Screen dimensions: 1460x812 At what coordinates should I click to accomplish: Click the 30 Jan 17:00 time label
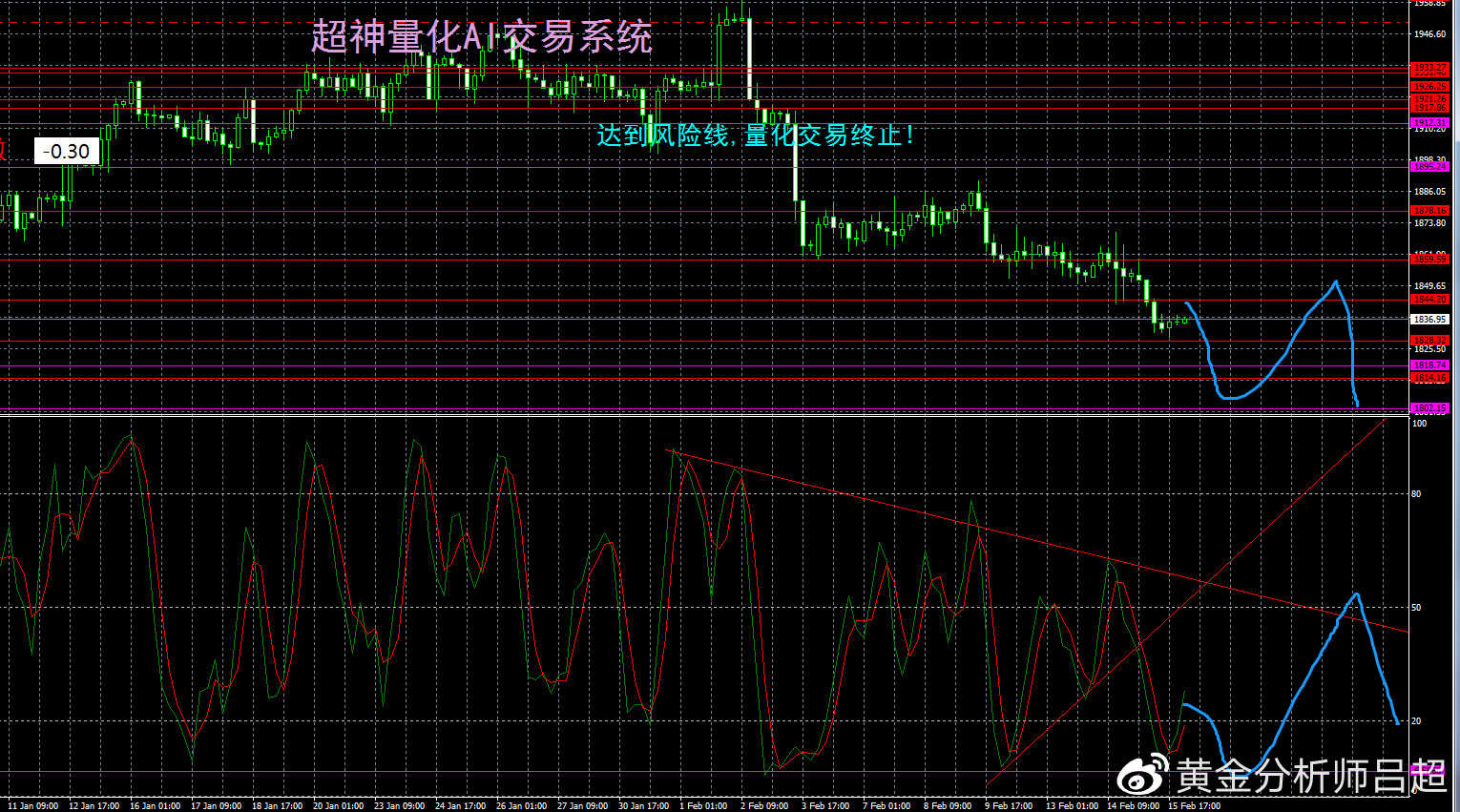[643, 806]
